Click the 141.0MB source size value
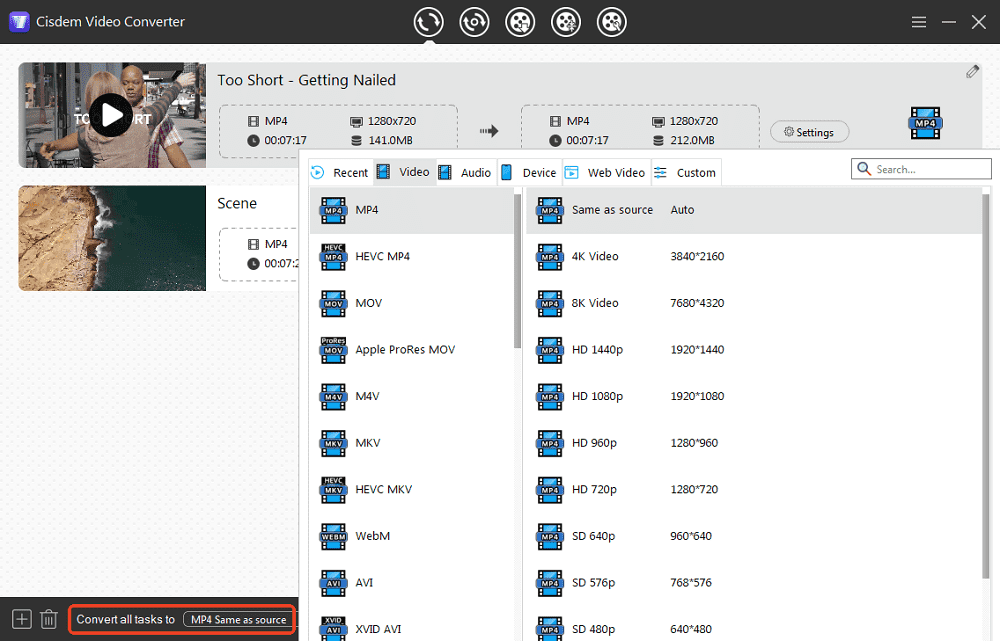This screenshot has height=641, width=1000. pyautogui.click(x=390, y=140)
